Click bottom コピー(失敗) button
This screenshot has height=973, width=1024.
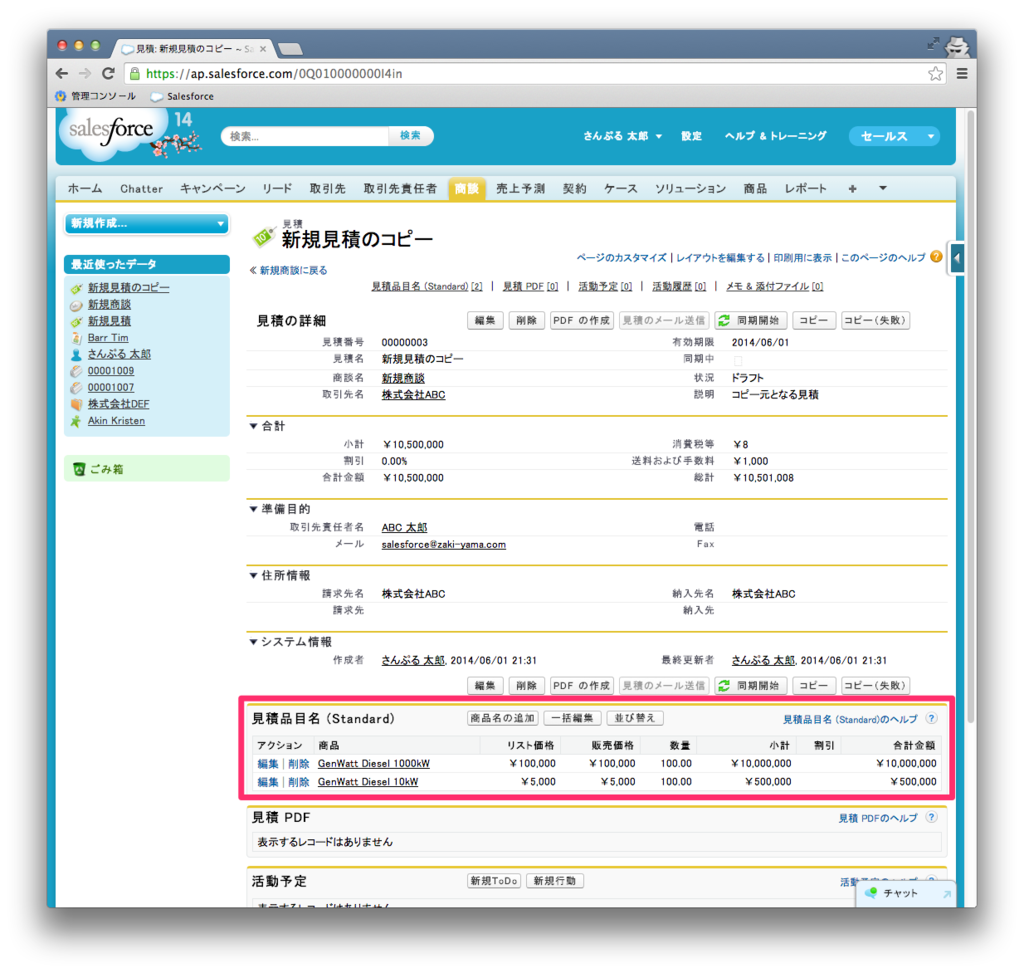[x=875, y=685]
